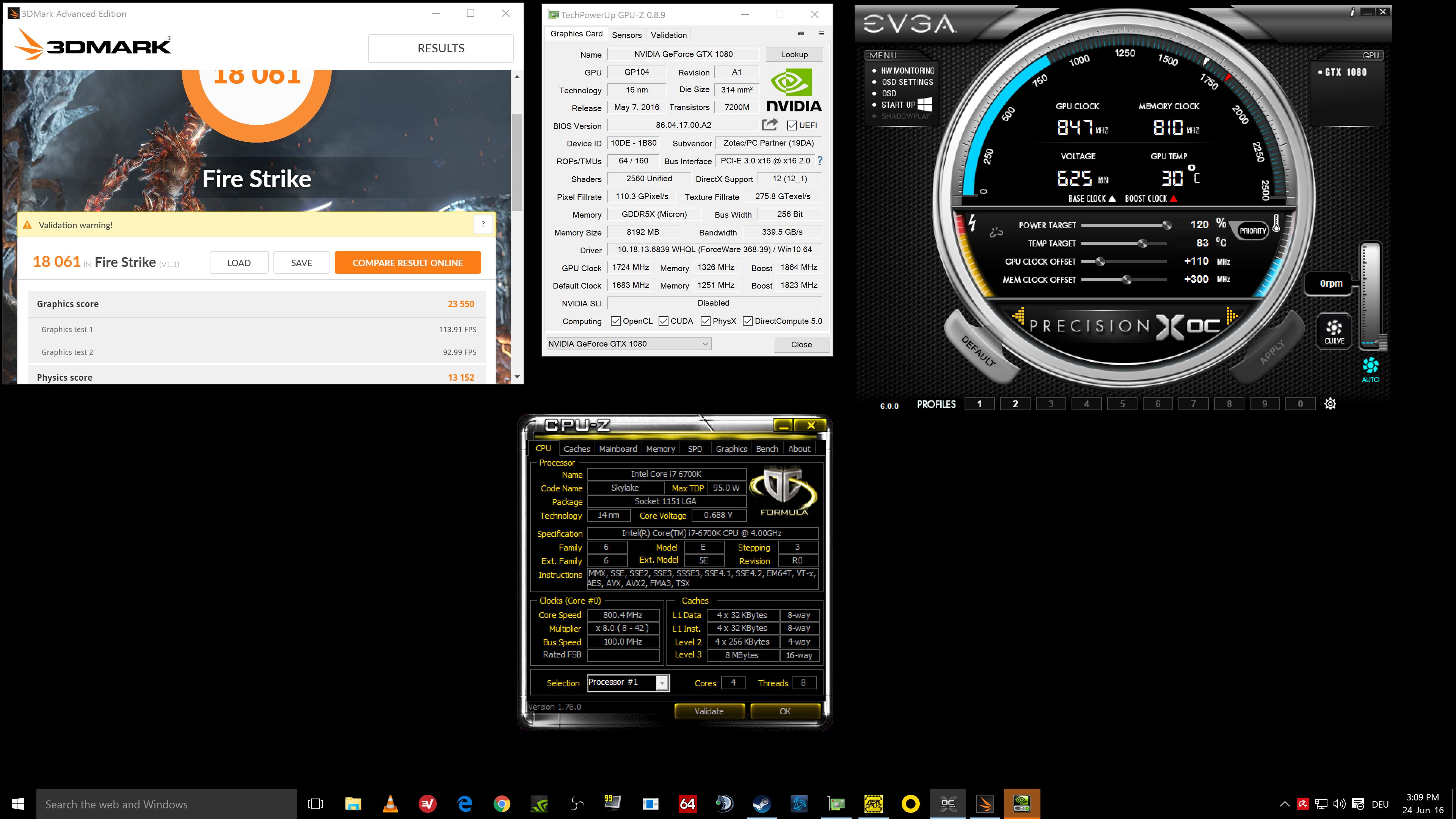This screenshot has height=819, width=1456.
Task: Click the Bus Interface question mark in GPU-Z
Action: [x=819, y=161]
